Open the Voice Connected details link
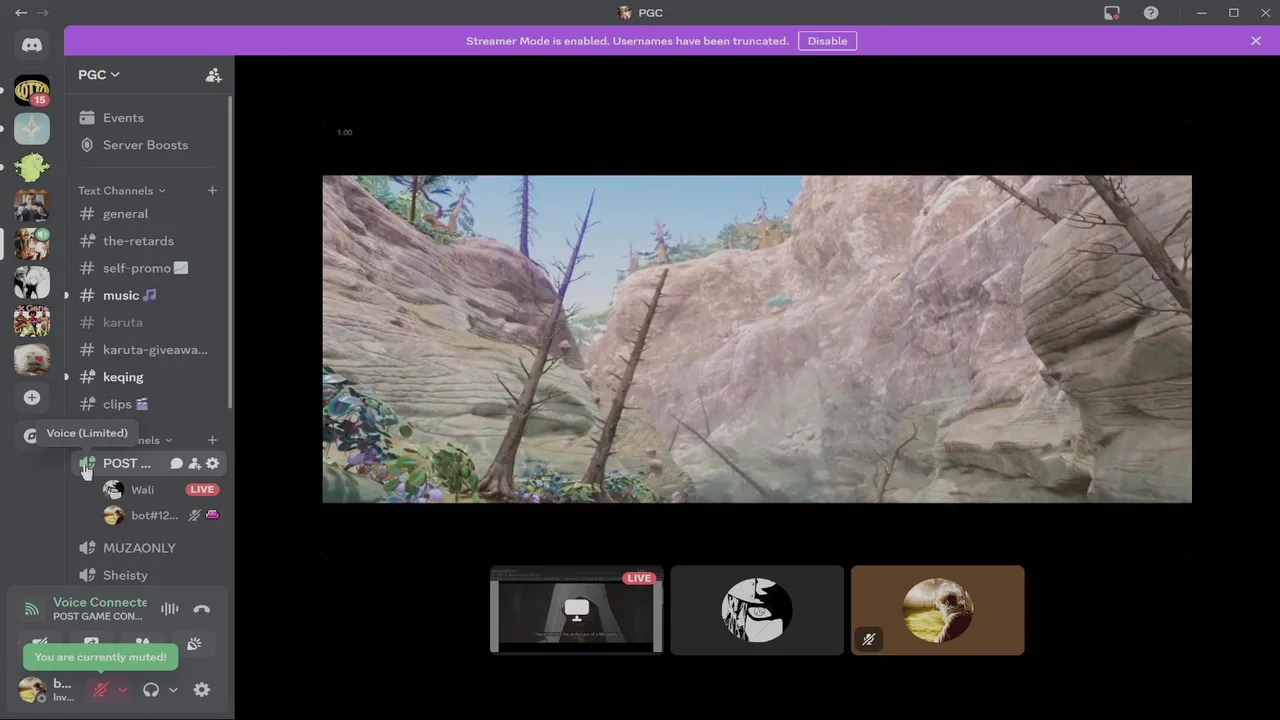The height and width of the screenshot is (720, 1280). tap(100, 602)
